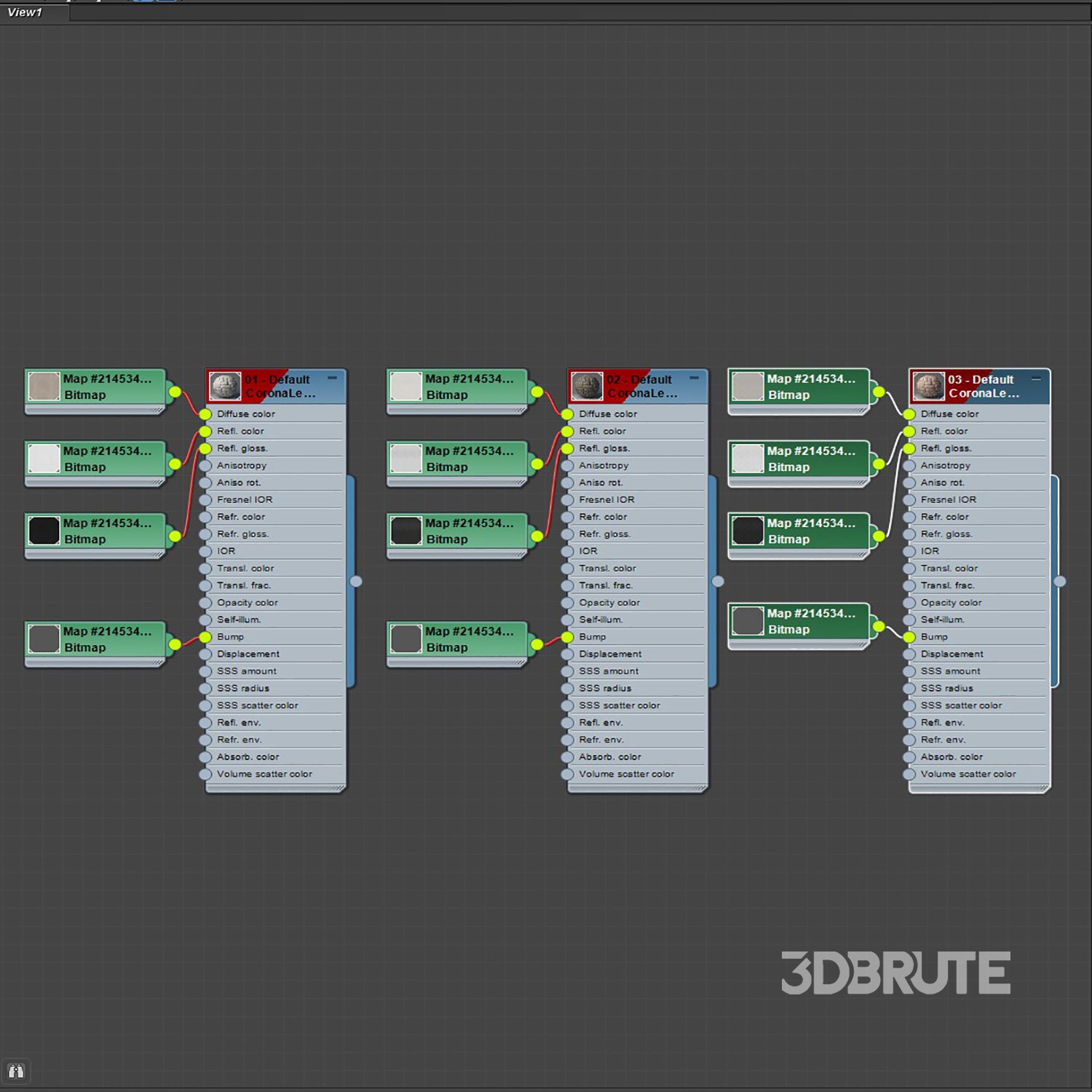Select the Opacity color slot on 02 - Default
1092x1092 pixels.
[x=609, y=603]
